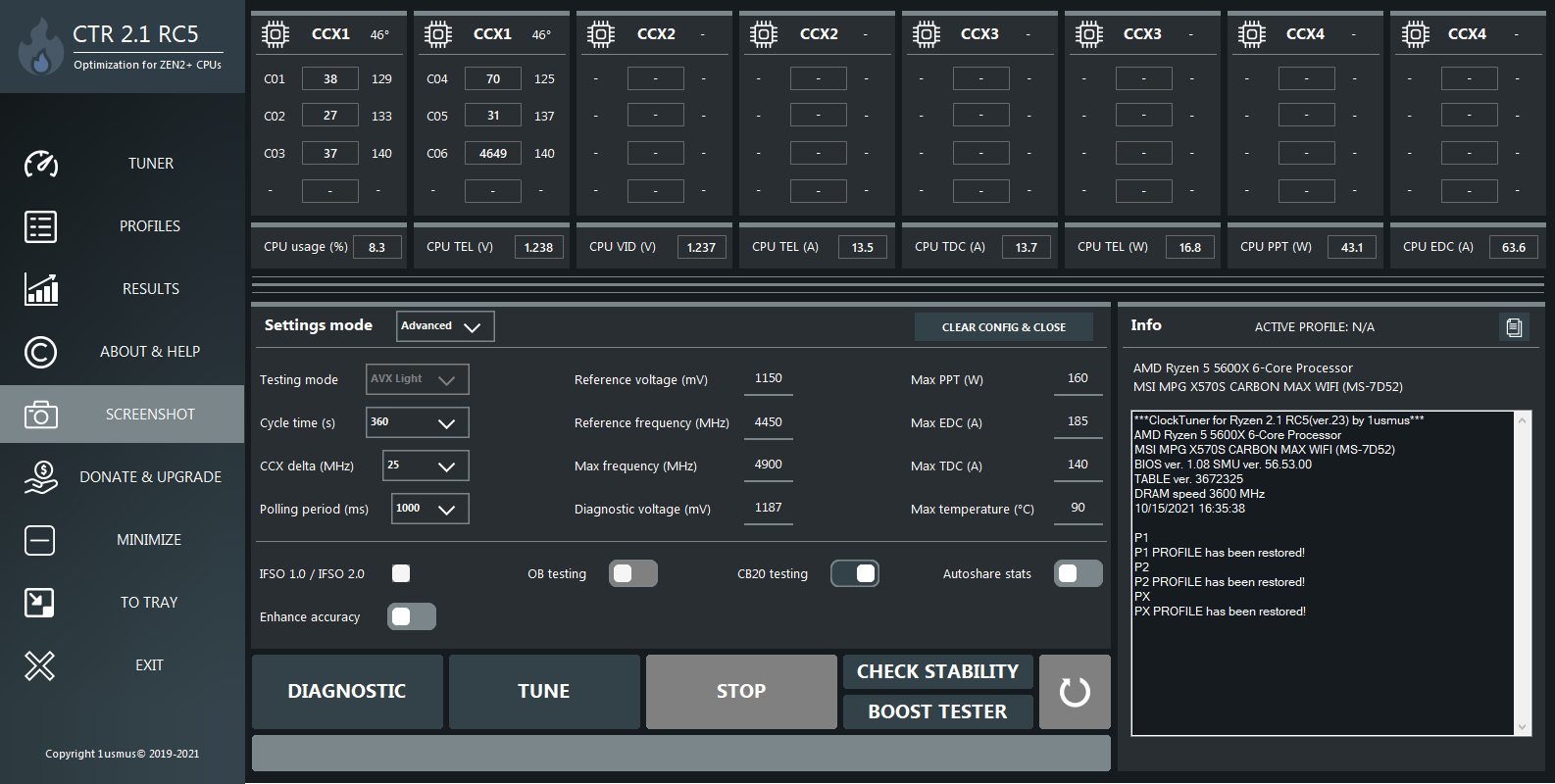The height and width of the screenshot is (784, 1555).
Task: Click the About & Help copyright icon
Action: (x=40, y=352)
